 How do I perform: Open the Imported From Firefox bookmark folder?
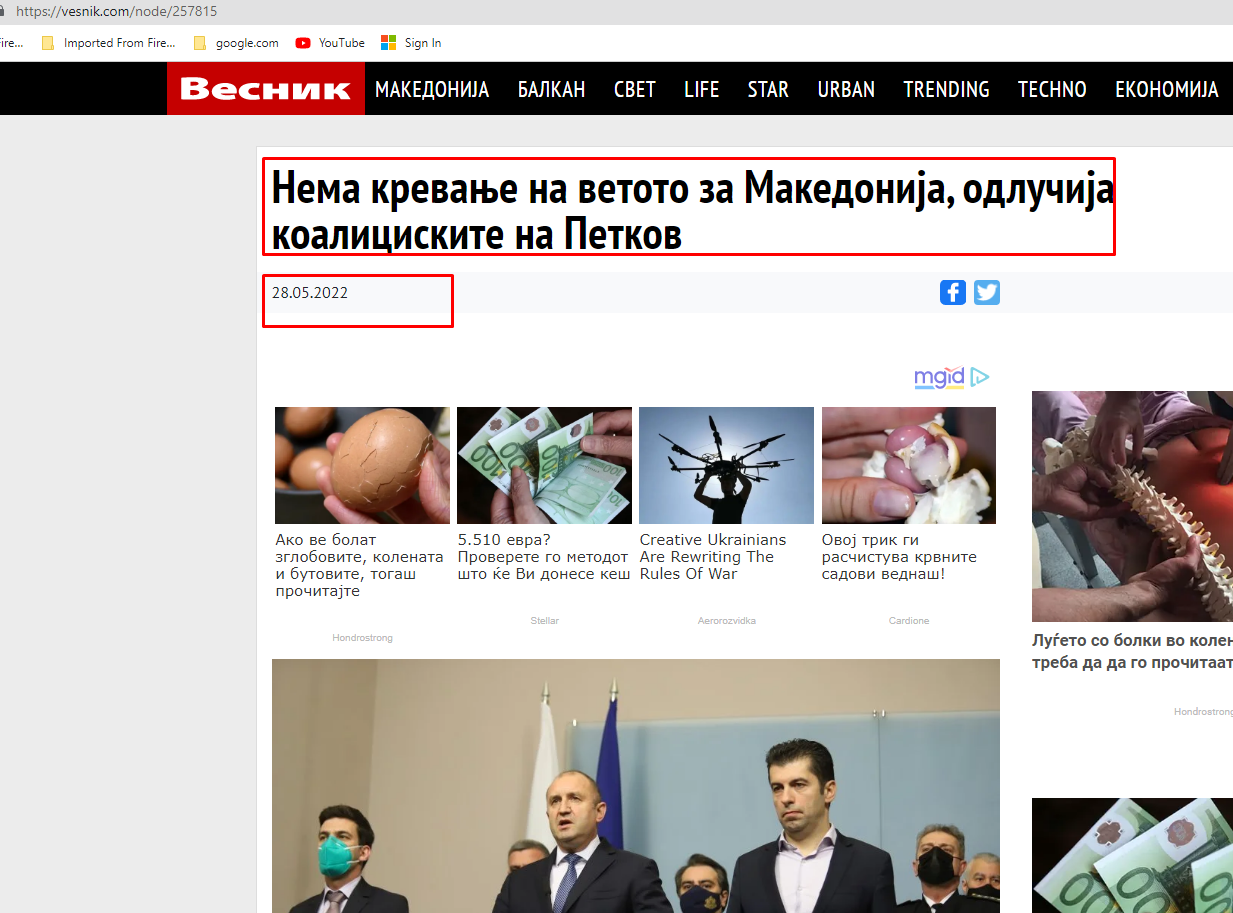(108, 43)
